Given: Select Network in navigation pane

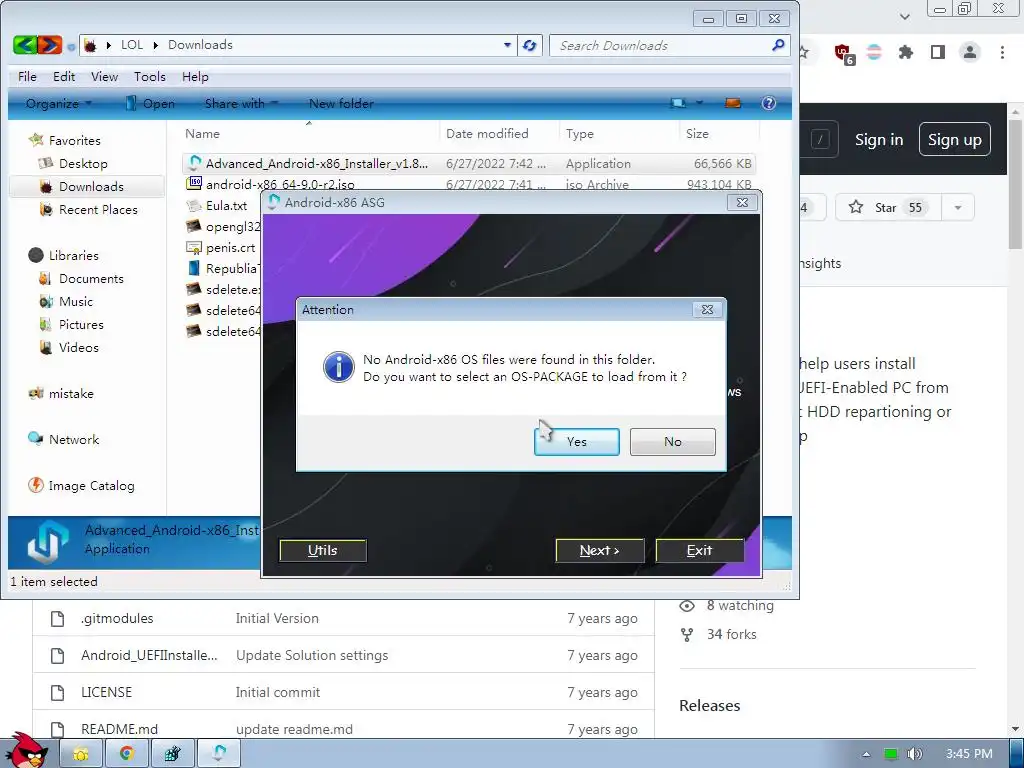Looking at the screenshot, I should coord(74,440).
